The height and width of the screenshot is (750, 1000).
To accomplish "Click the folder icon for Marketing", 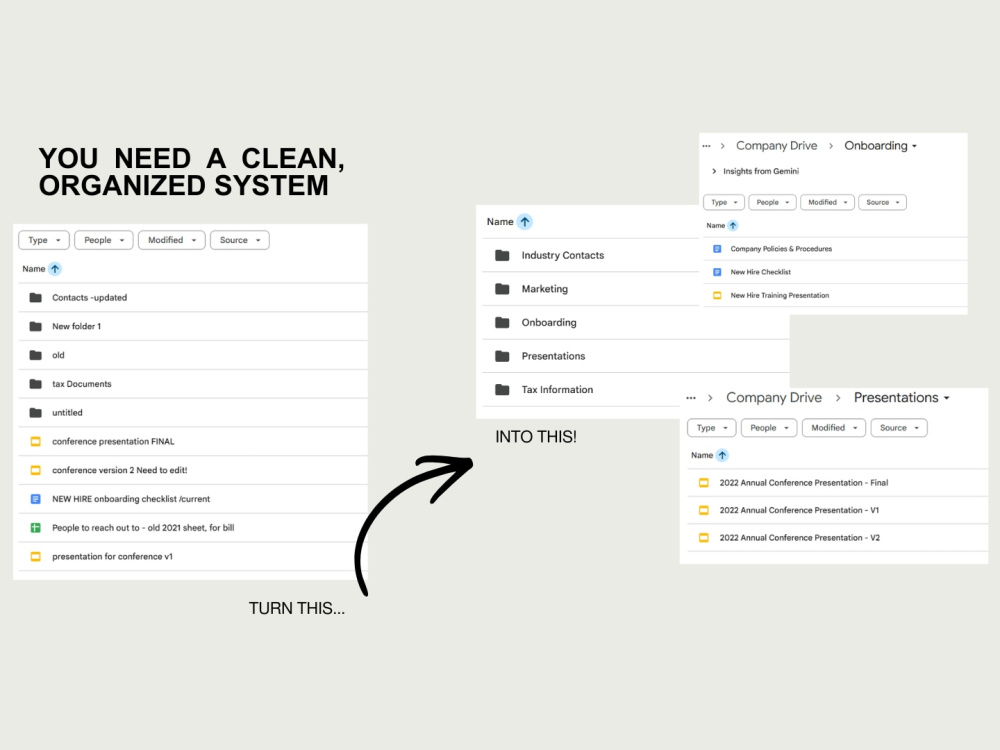I will (503, 289).
